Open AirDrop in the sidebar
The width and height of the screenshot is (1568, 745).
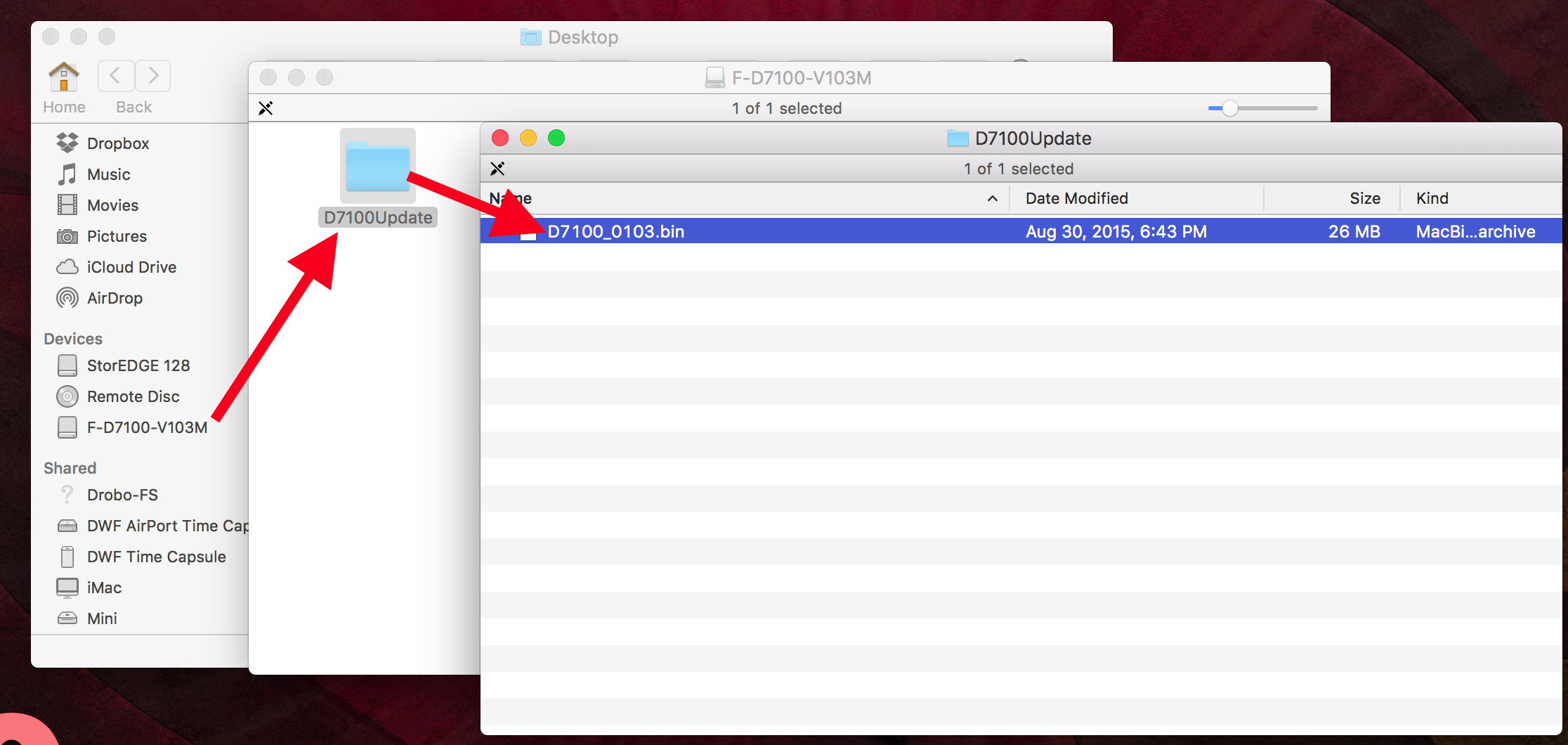pyautogui.click(x=100, y=298)
